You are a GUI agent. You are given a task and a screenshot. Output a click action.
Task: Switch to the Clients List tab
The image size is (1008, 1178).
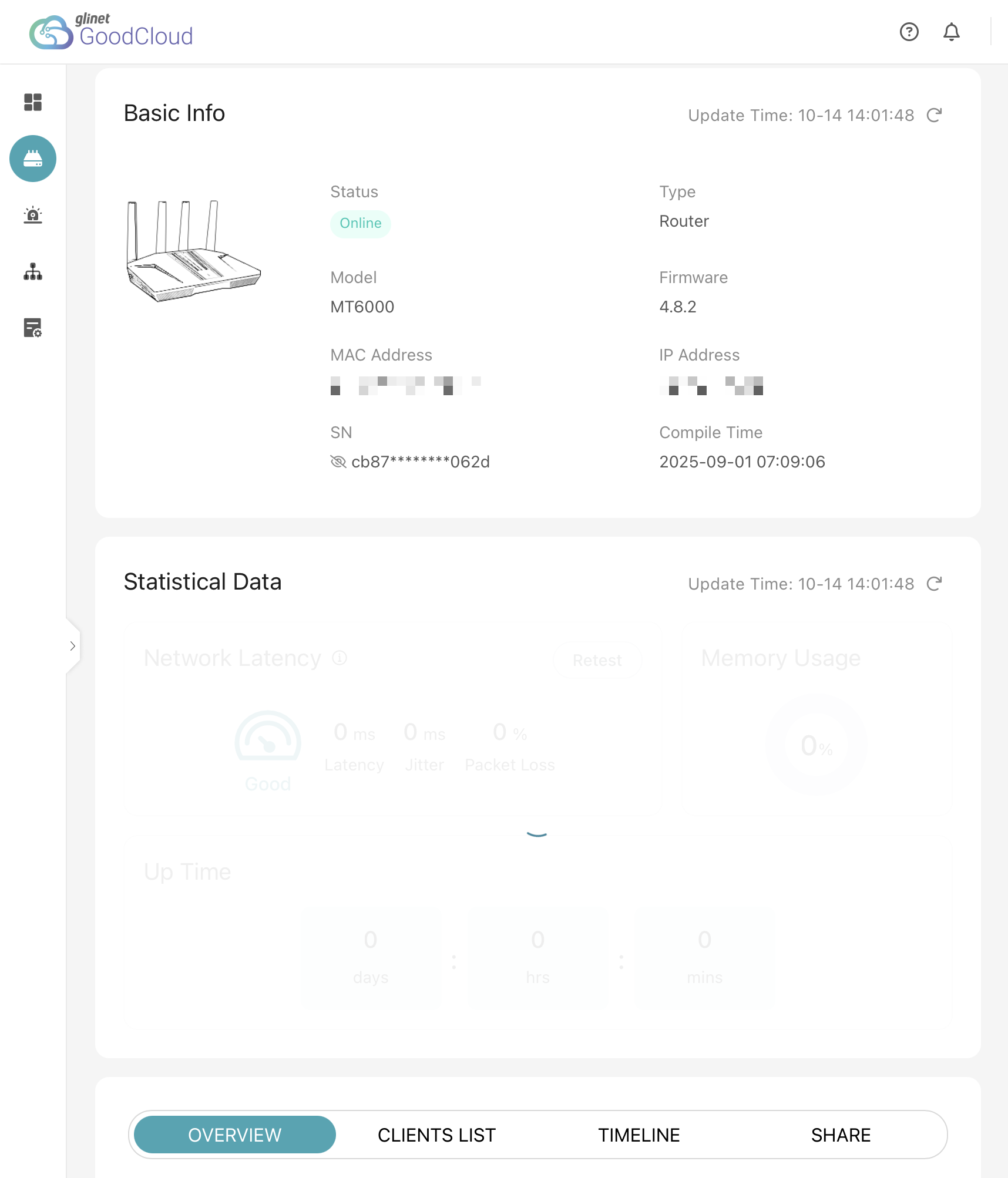pyautogui.click(x=436, y=1135)
